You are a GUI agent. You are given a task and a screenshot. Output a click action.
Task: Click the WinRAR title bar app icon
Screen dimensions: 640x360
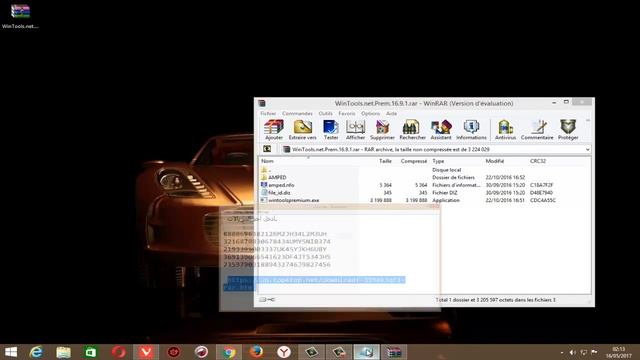click(262, 103)
